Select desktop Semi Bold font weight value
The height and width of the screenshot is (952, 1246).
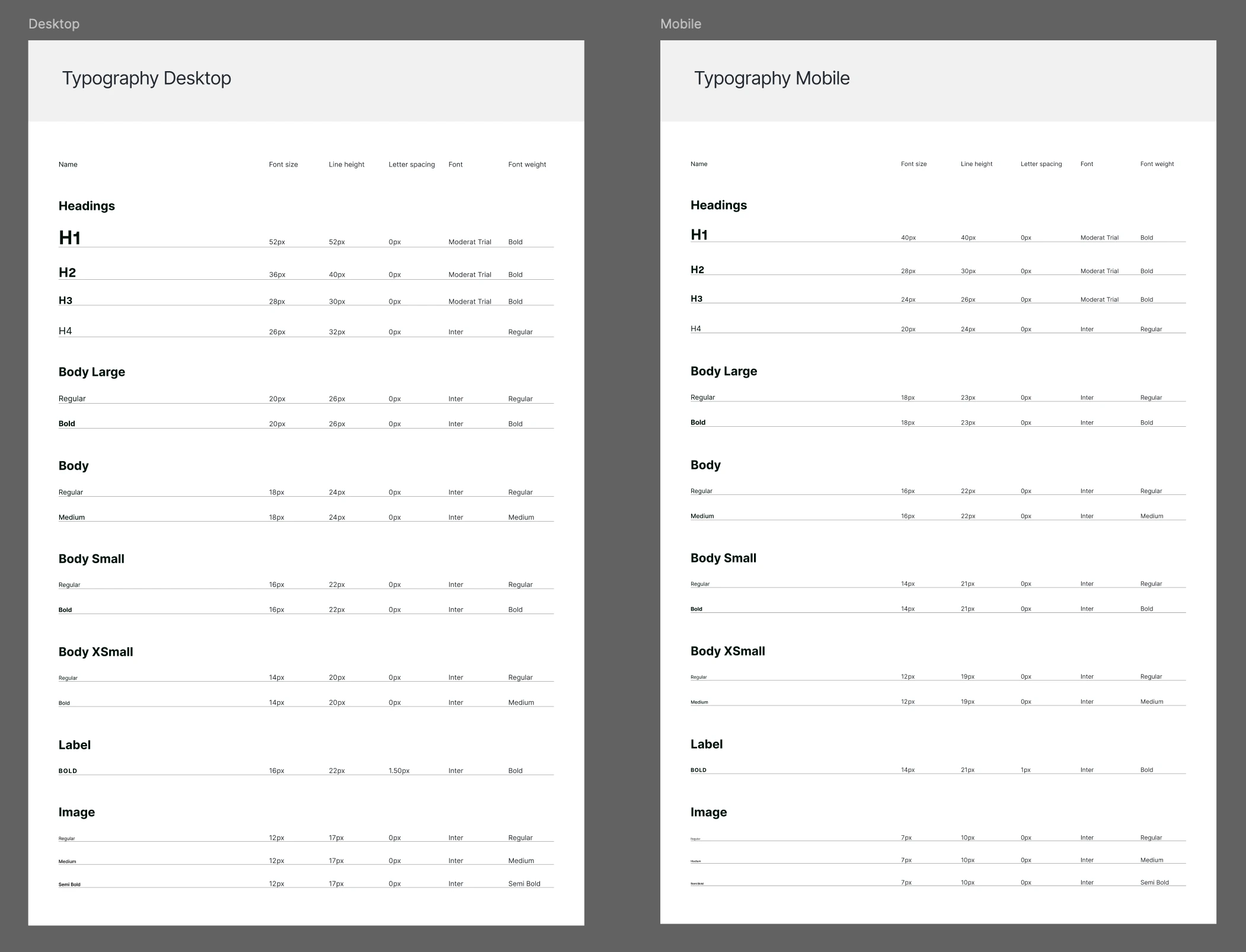tap(524, 884)
